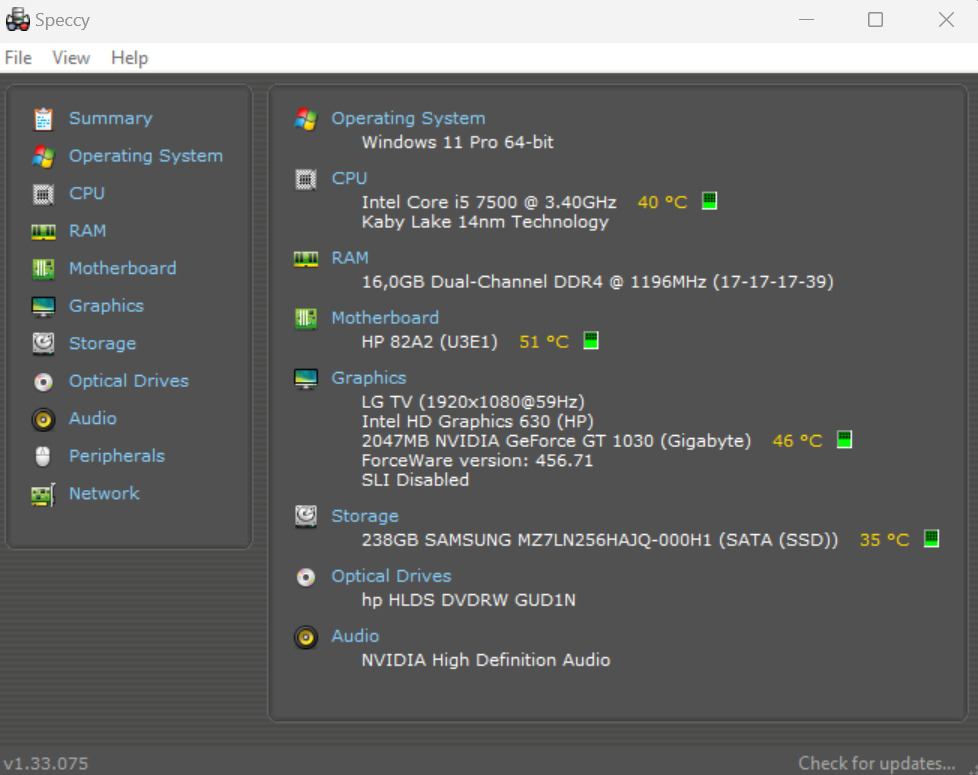
Task: Select the Summary sidebar icon
Action: pyautogui.click(x=43, y=118)
